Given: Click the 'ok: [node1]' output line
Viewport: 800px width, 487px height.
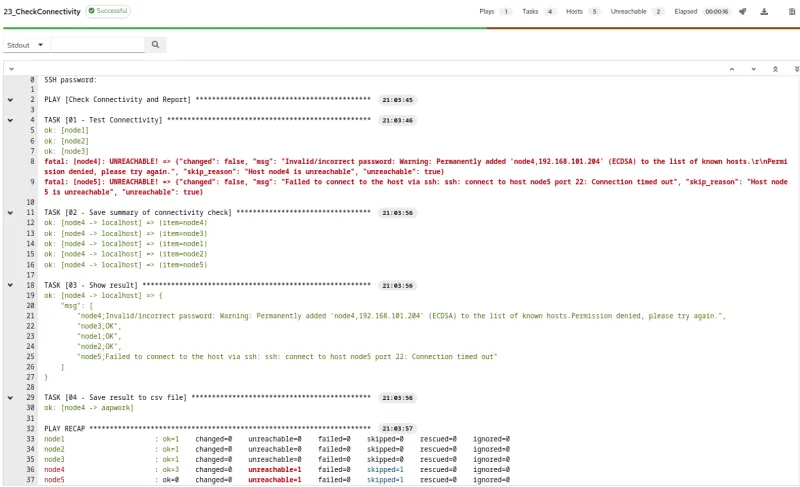Looking at the screenshot, I should pyautogui.click(x=66, y=131).
